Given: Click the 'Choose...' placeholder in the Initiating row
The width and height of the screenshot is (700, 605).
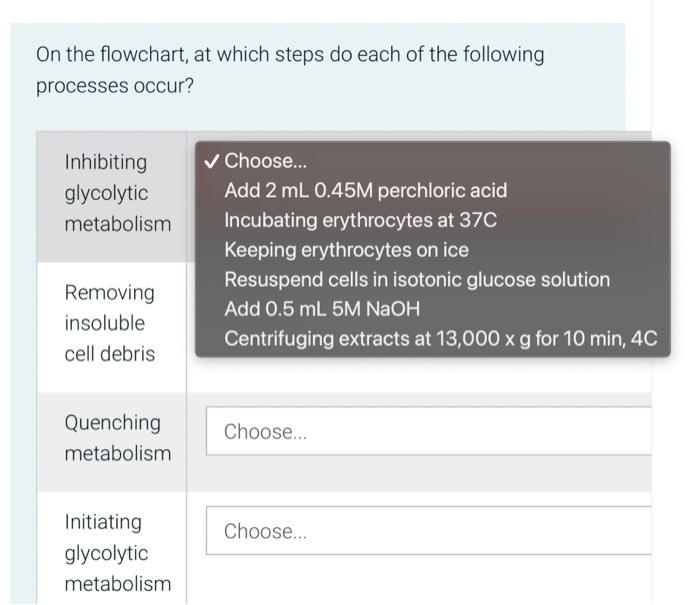Looking at the screenshot, I should [x=265, y=532].
